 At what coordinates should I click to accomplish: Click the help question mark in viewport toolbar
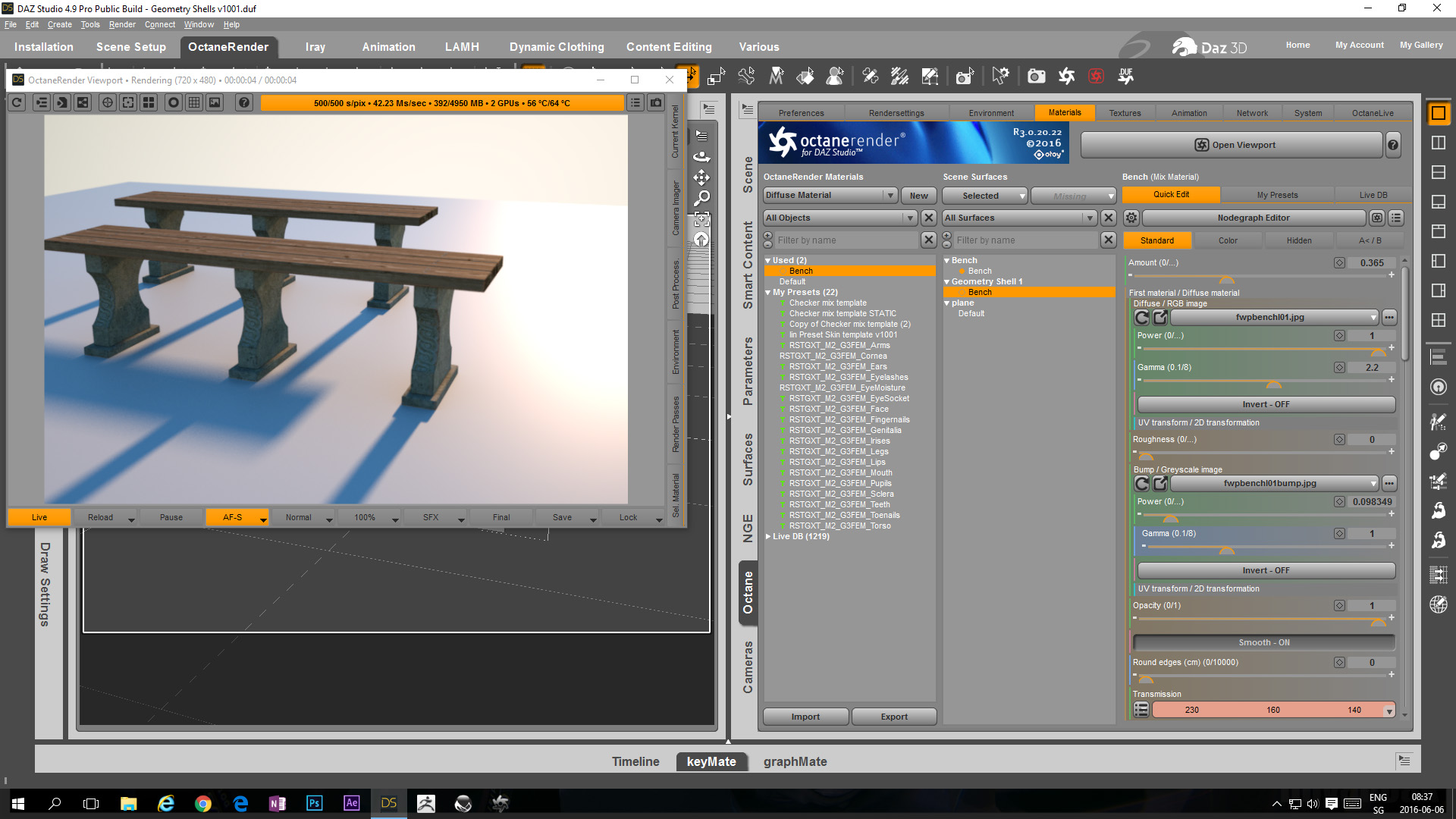coord(243,102)
